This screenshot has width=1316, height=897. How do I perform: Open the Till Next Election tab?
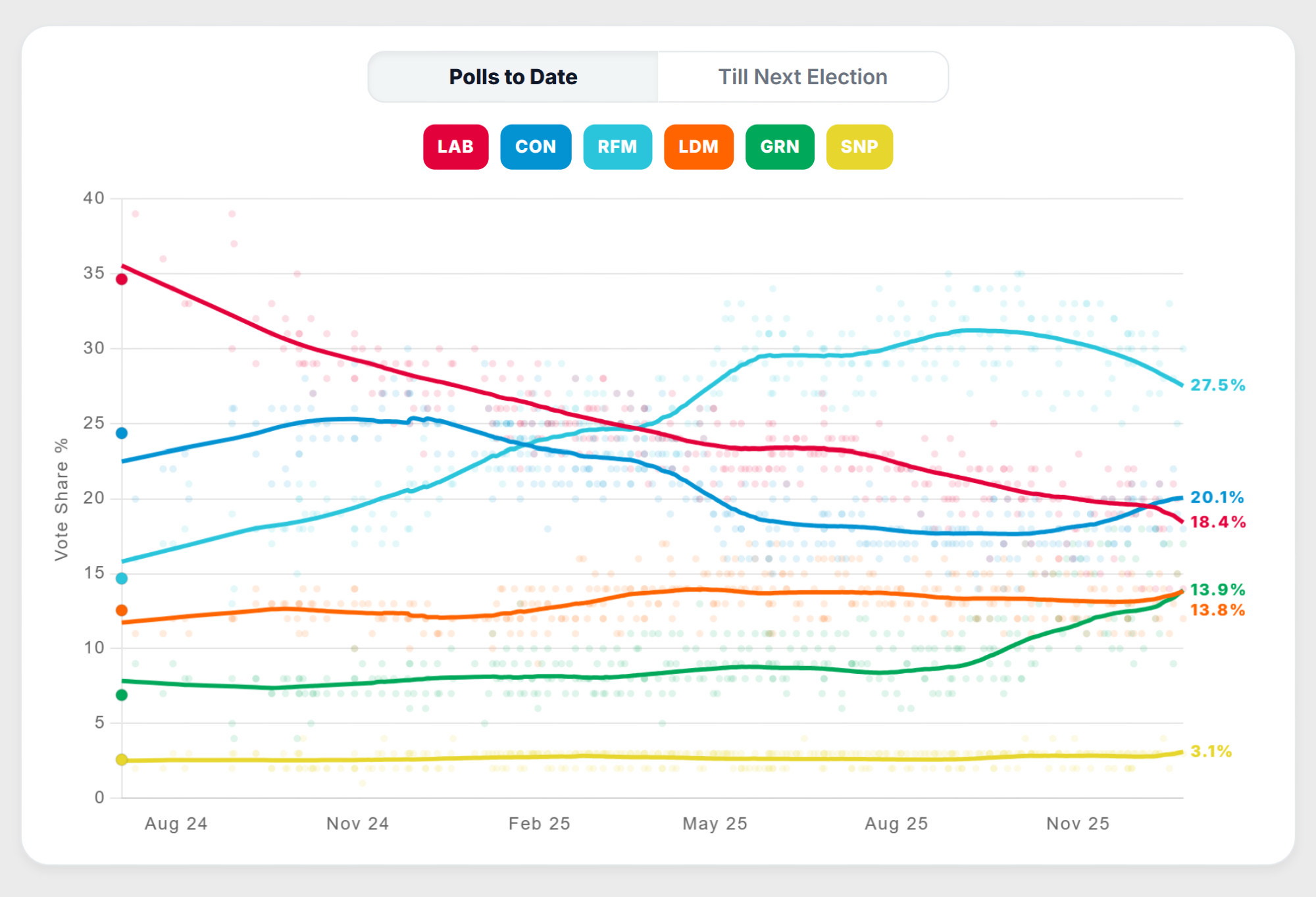tap(802, 77)
